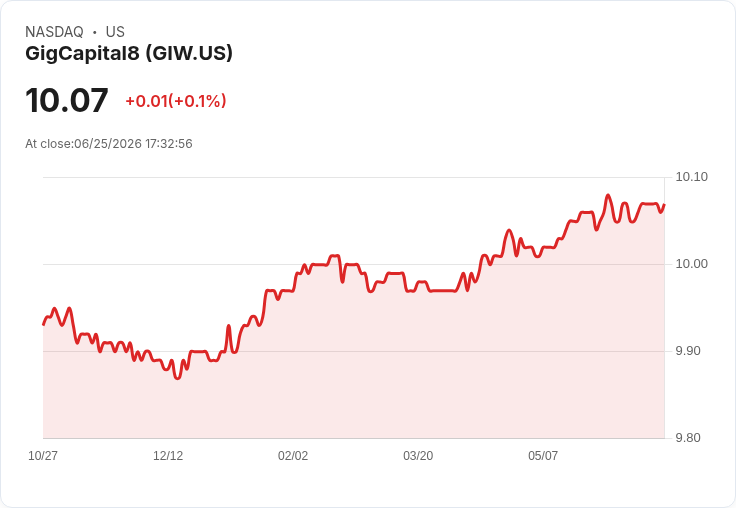The height and width of the screenshot is (508, 736).
Task: Click the 05/07 date on x-axis
Action: click(x=543, y=455)
